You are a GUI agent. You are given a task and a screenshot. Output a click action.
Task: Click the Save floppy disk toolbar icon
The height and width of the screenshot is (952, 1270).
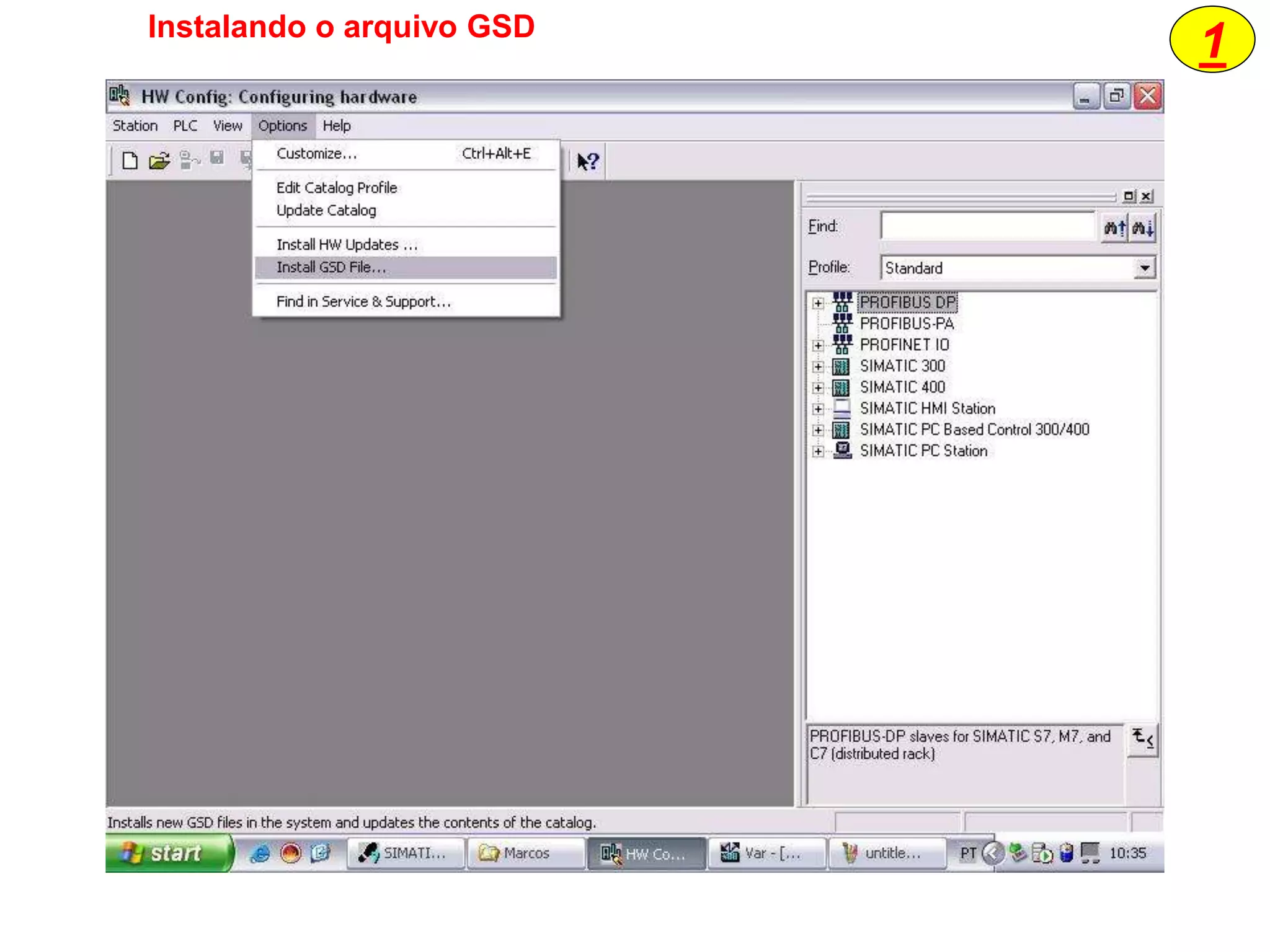point(217,158)
